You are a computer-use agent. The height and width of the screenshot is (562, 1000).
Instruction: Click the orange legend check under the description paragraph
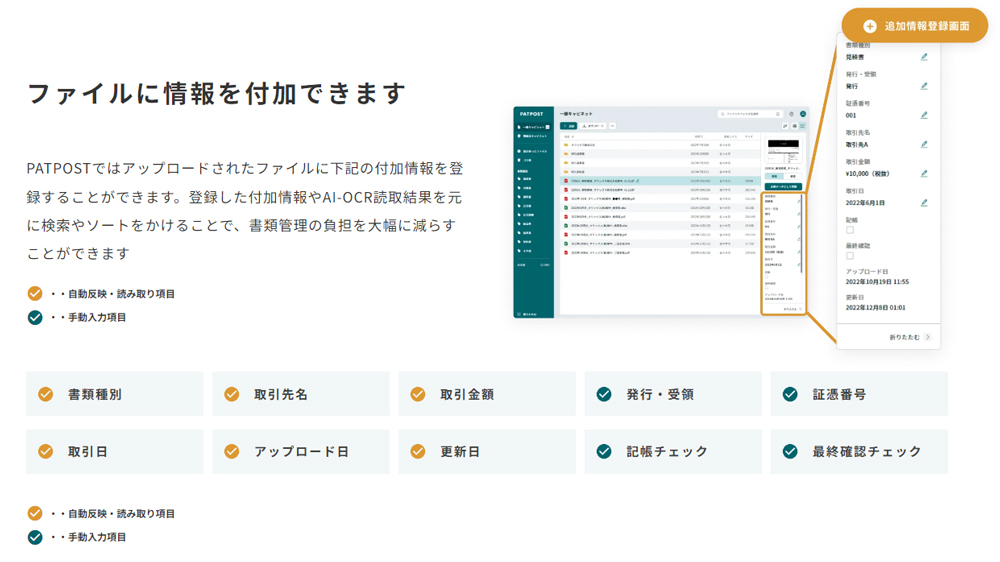(x=35, y=293)
